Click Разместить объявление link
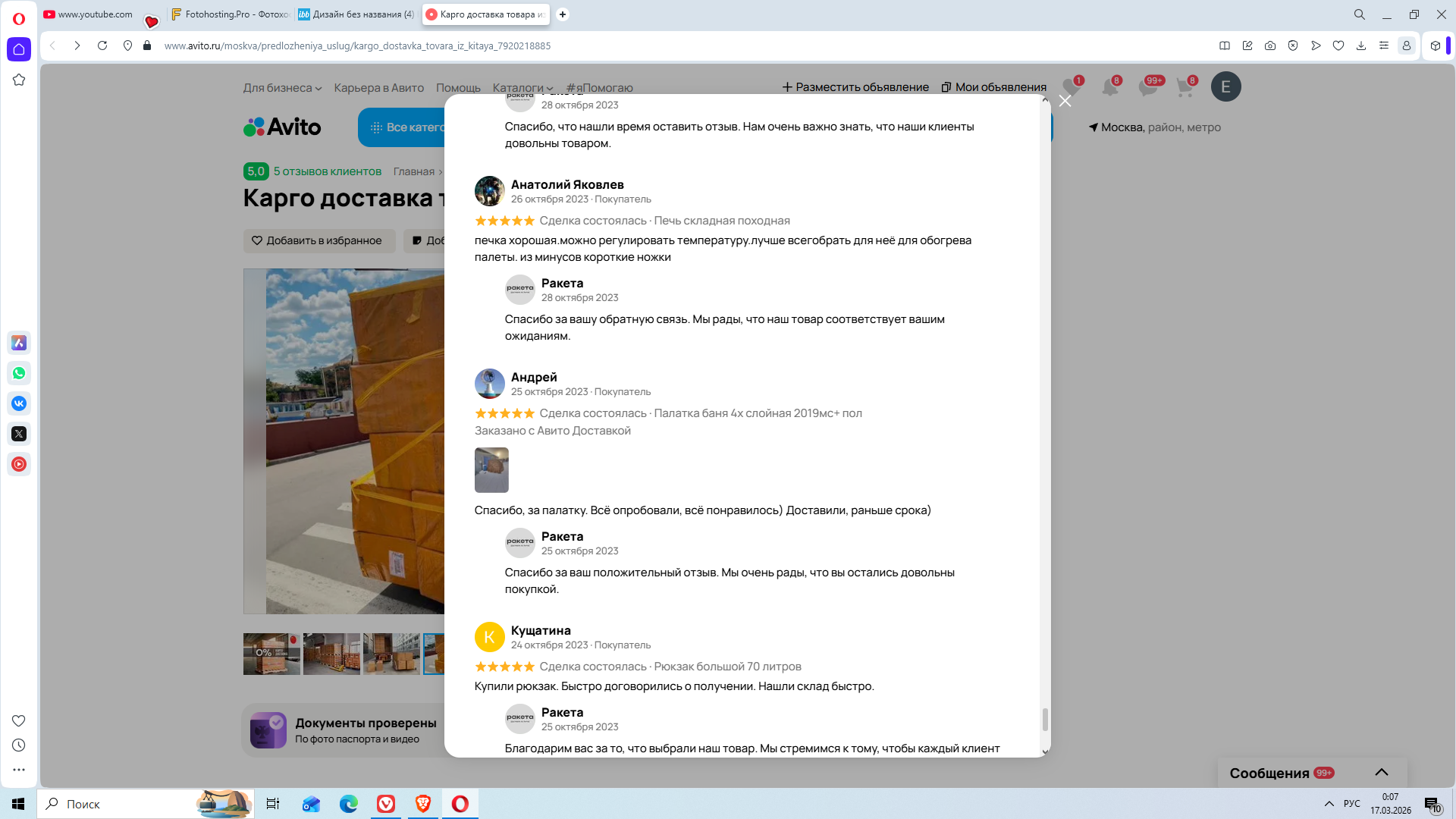1456x819 pixels. 855,87
